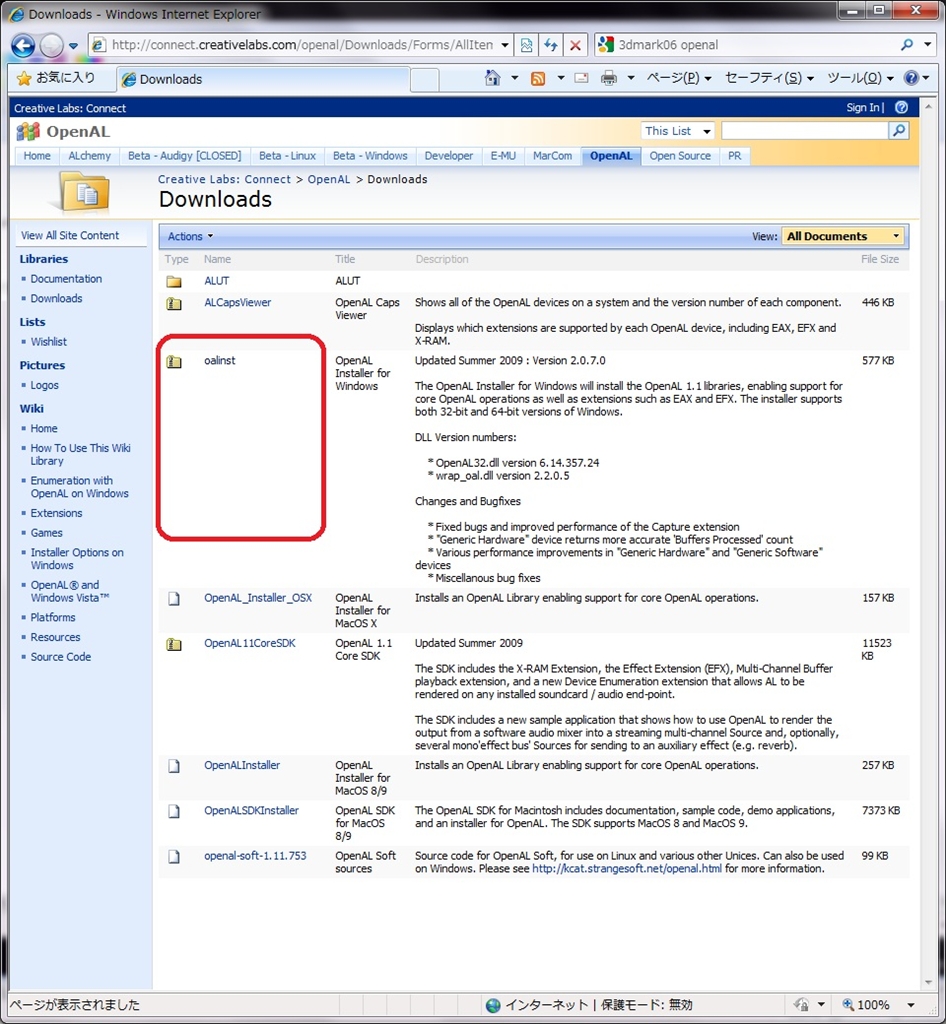The width and height of the screenshot is (946, 1024).
Task: Open the ALCapsViewer file link
Action: (237, 302)
